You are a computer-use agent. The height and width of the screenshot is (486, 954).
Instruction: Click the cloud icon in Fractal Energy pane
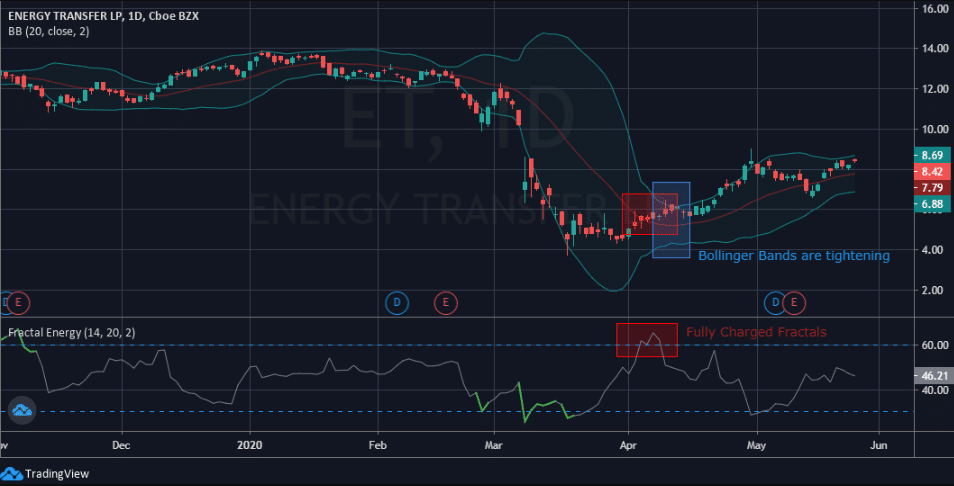[x=23, y=411]
